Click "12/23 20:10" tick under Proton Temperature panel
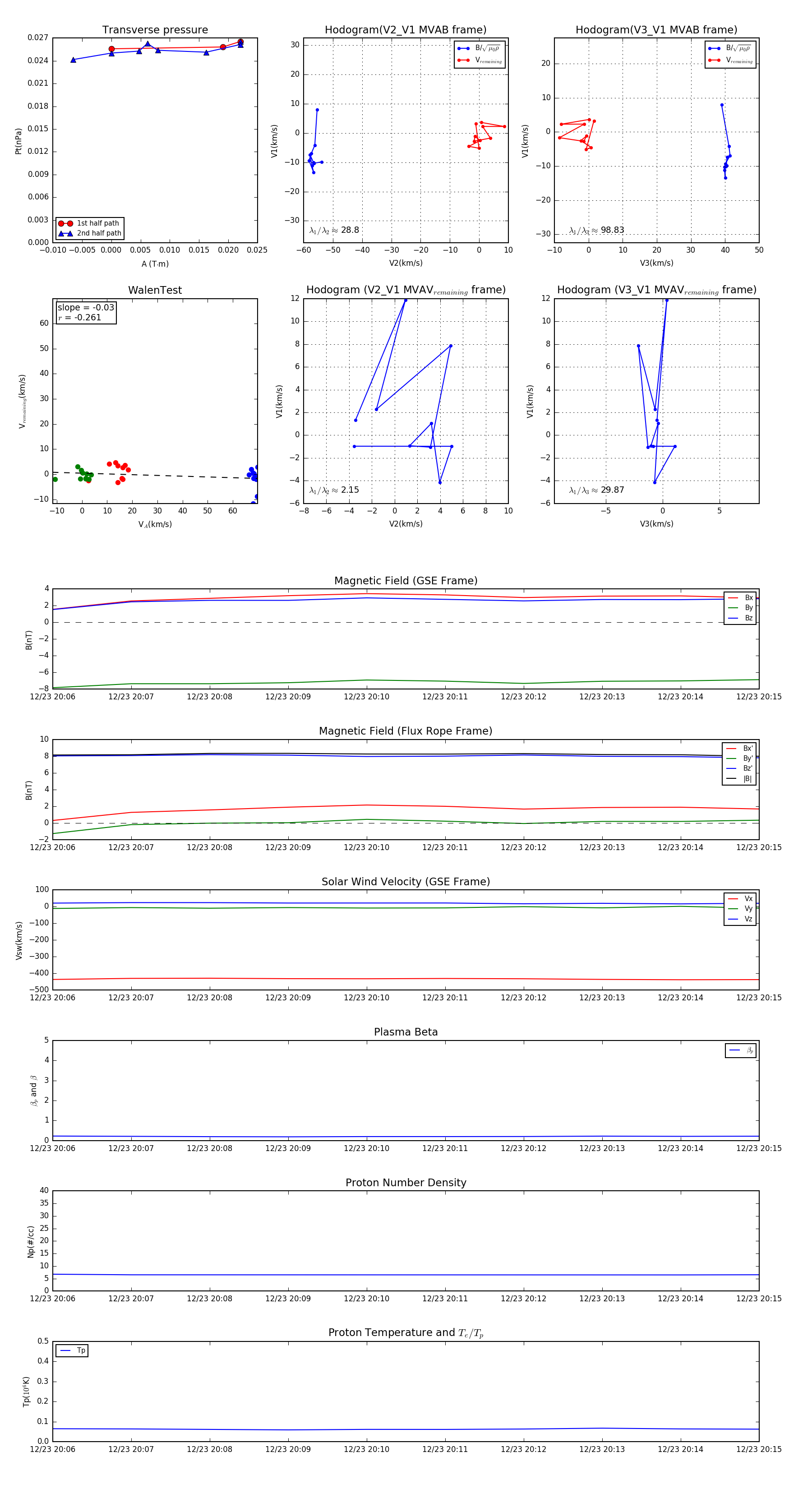812x1489 pixels. coord(366,1449)
